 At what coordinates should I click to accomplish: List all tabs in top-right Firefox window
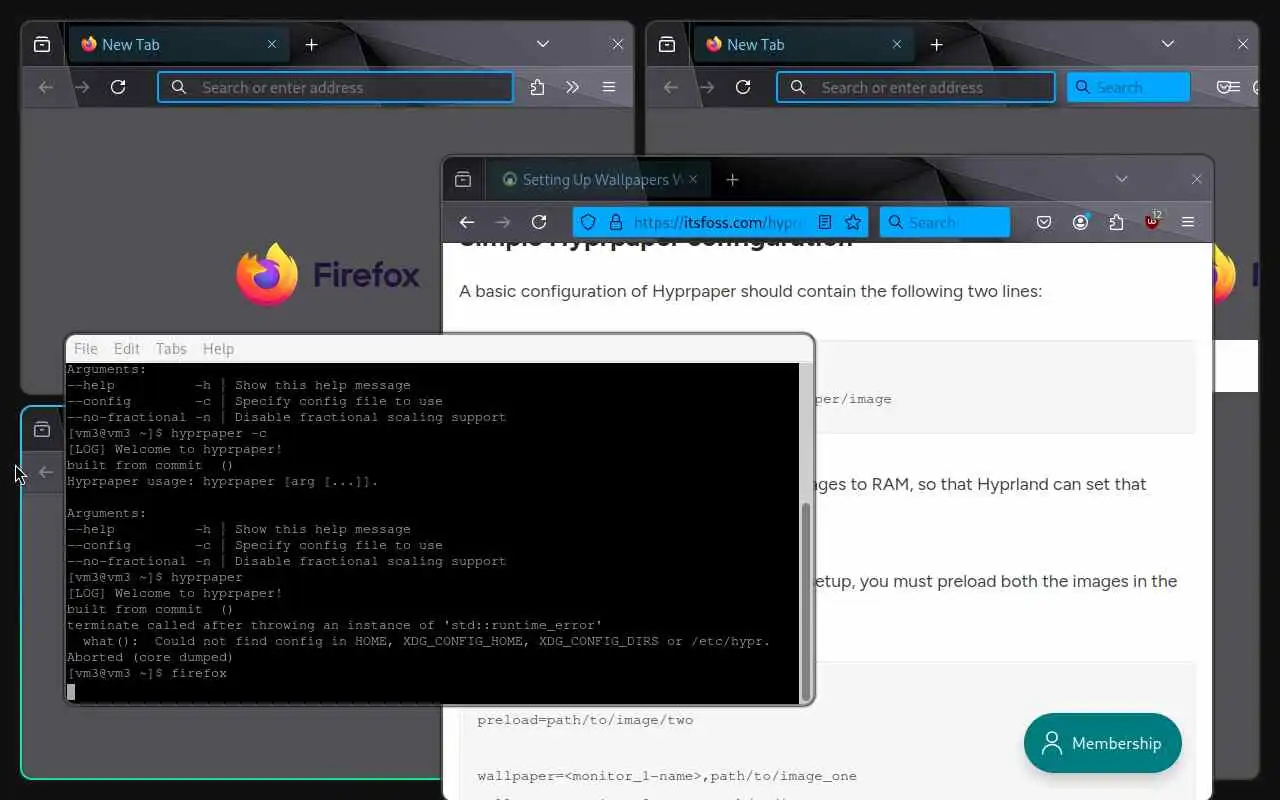(1167, 44)
